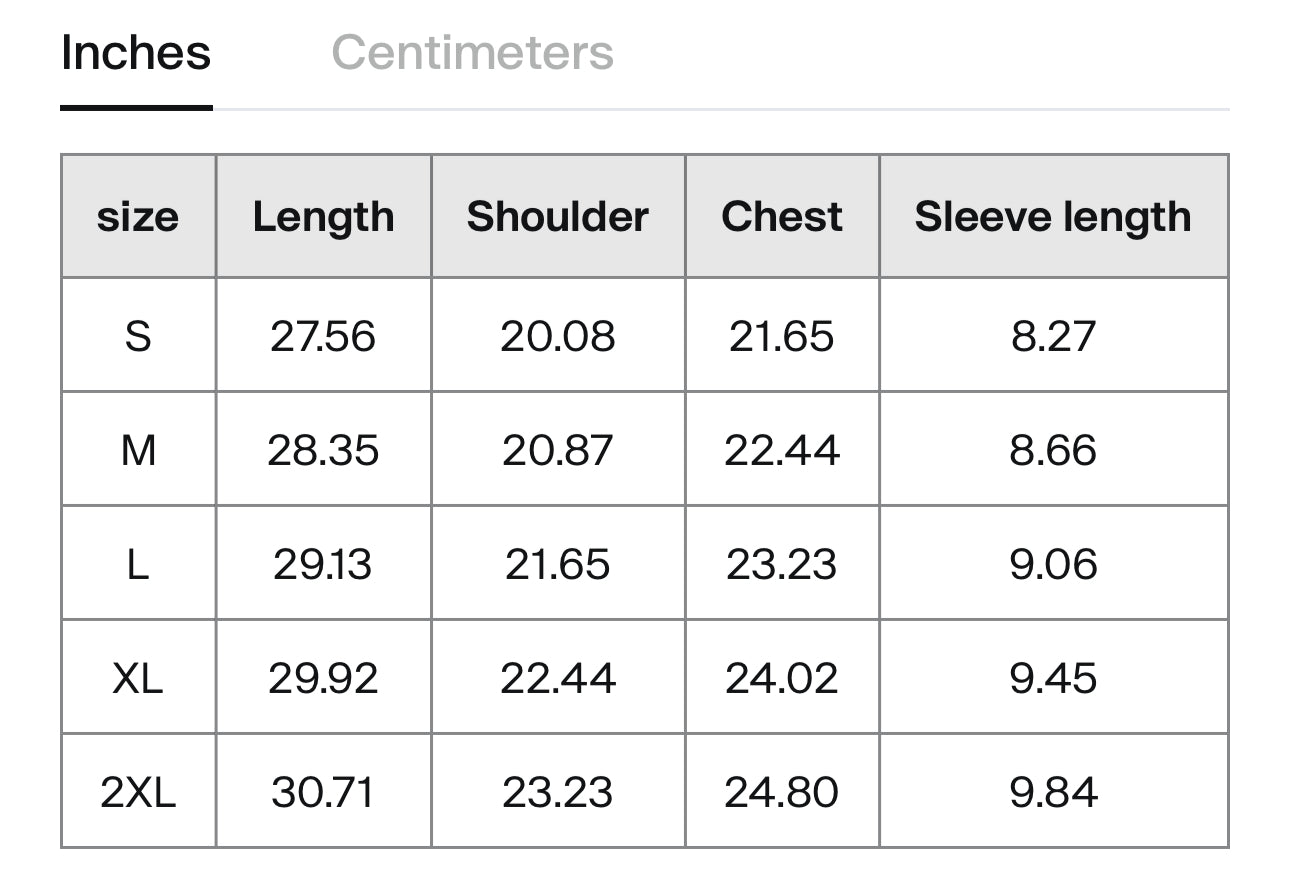The height and width of the screenshot is (873, 1290).
Task: Click the Chest column header
Action: pyautogui.click(x=782, y=217)
